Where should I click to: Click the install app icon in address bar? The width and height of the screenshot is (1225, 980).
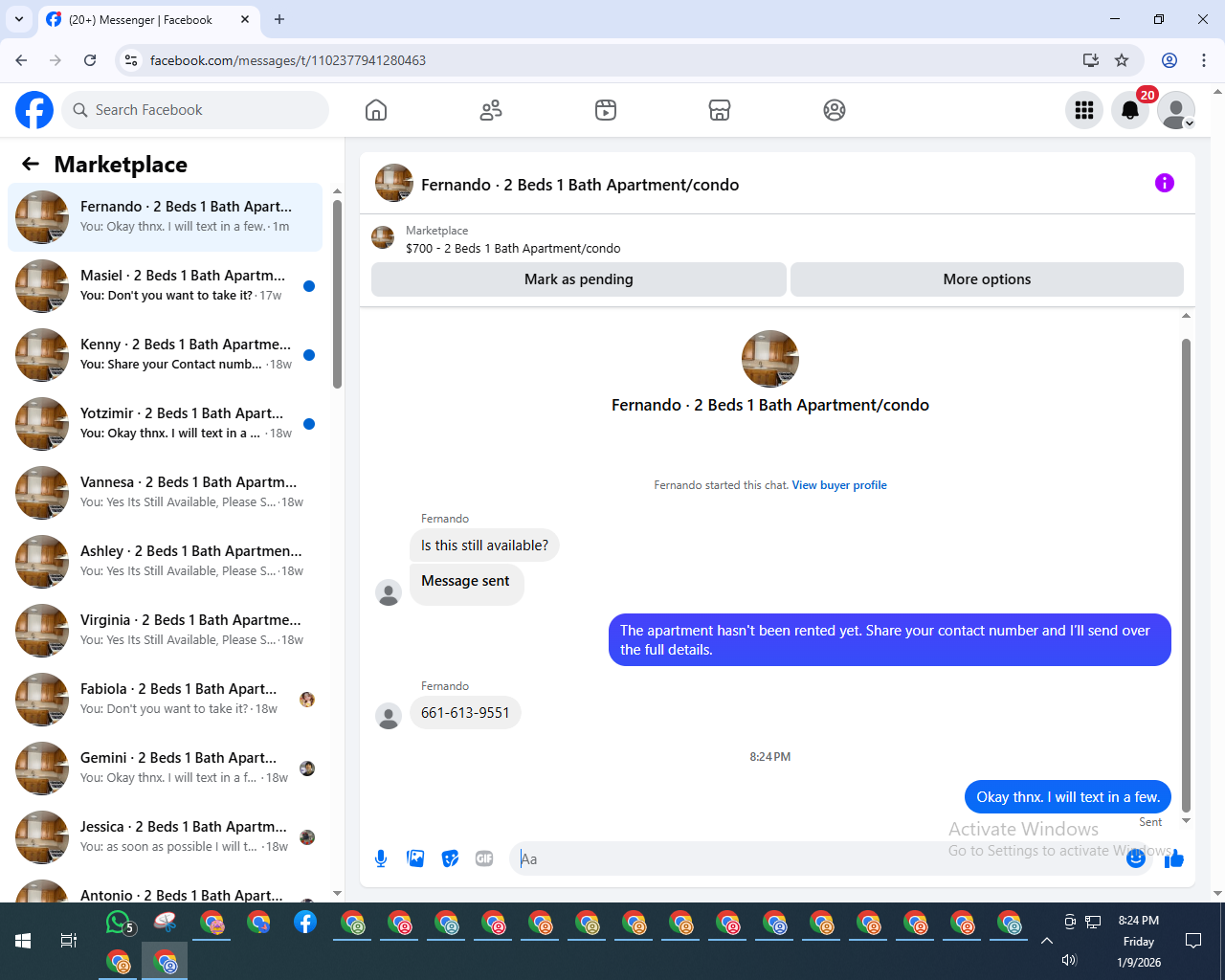point(1091,60)
